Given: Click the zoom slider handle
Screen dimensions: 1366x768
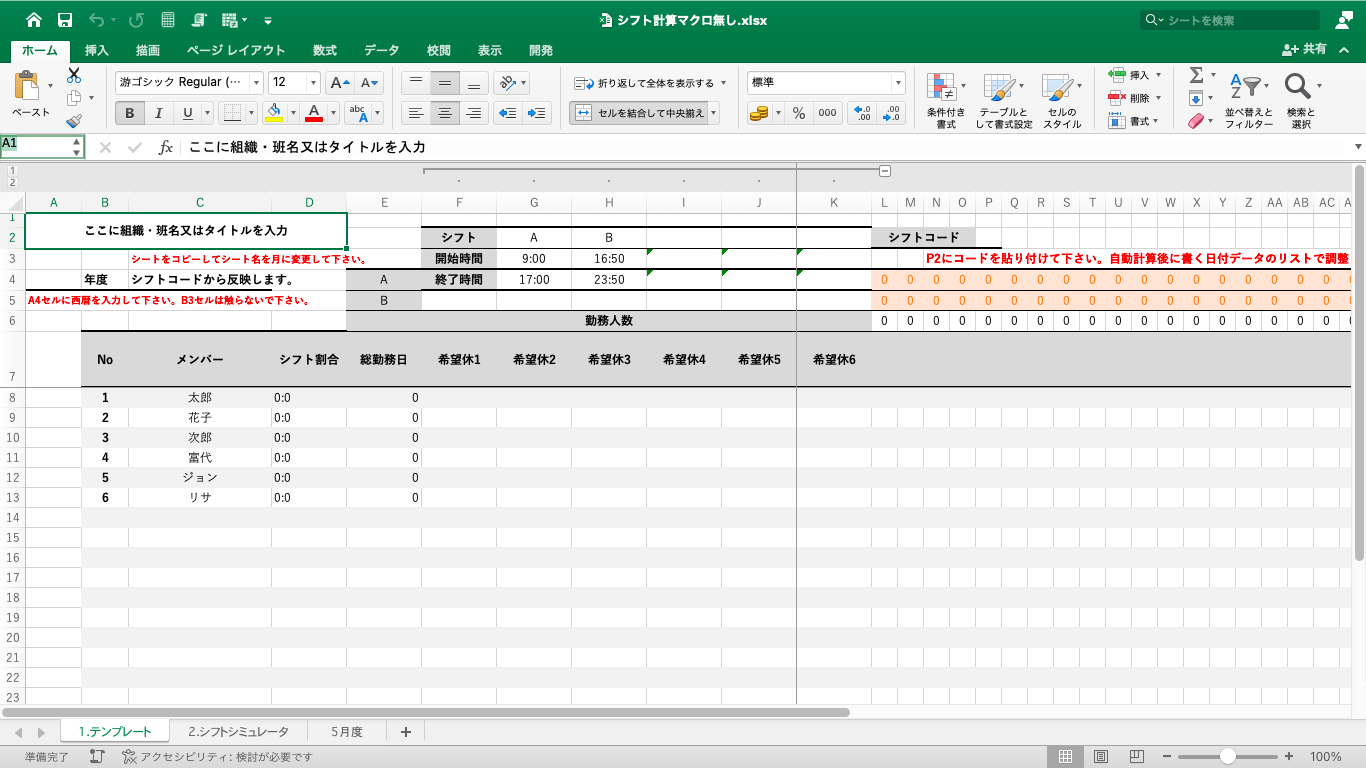Looking at the screenshot, I should pos(1227,757).
